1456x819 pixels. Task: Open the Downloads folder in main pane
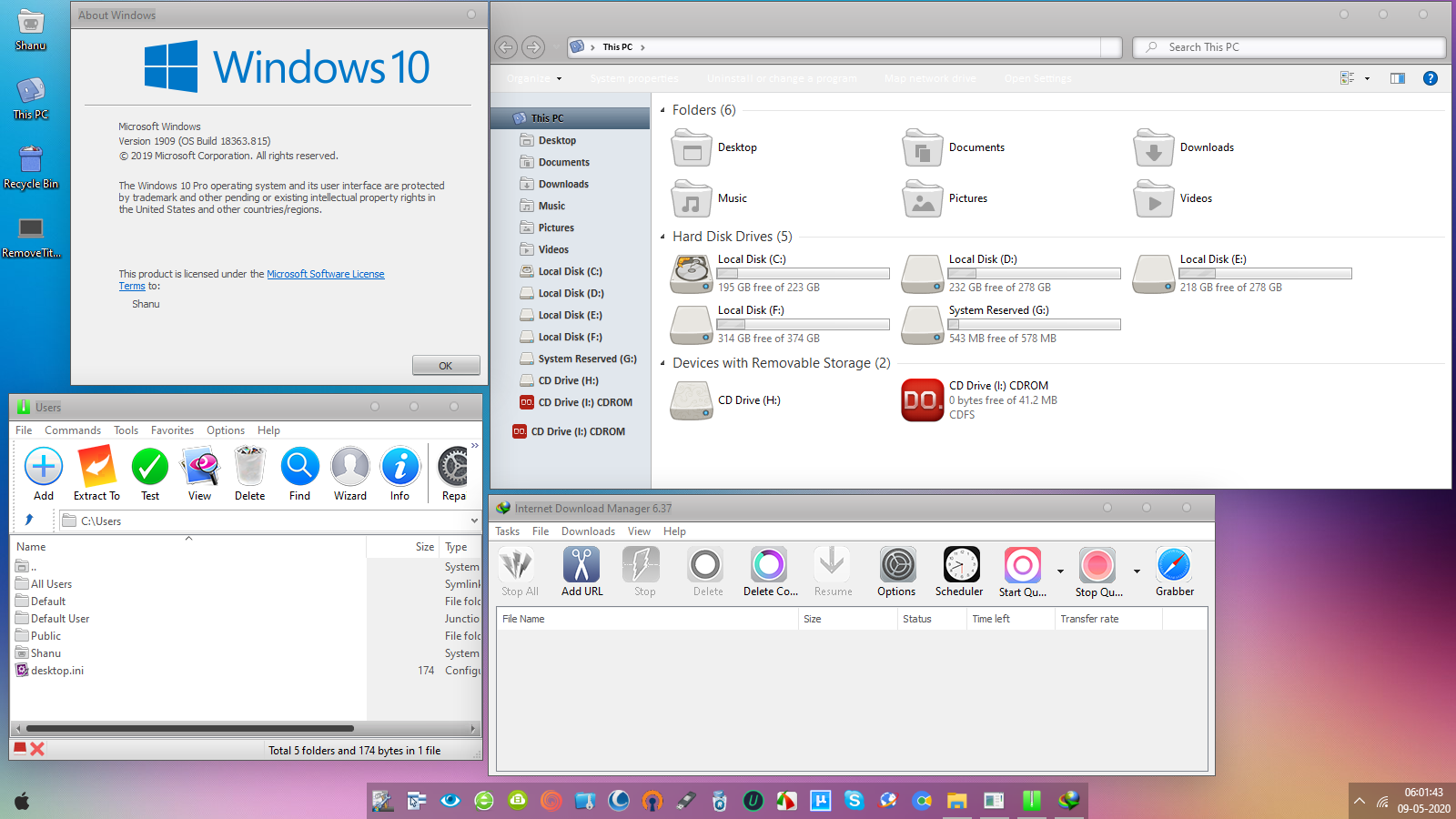point(1154,147)
